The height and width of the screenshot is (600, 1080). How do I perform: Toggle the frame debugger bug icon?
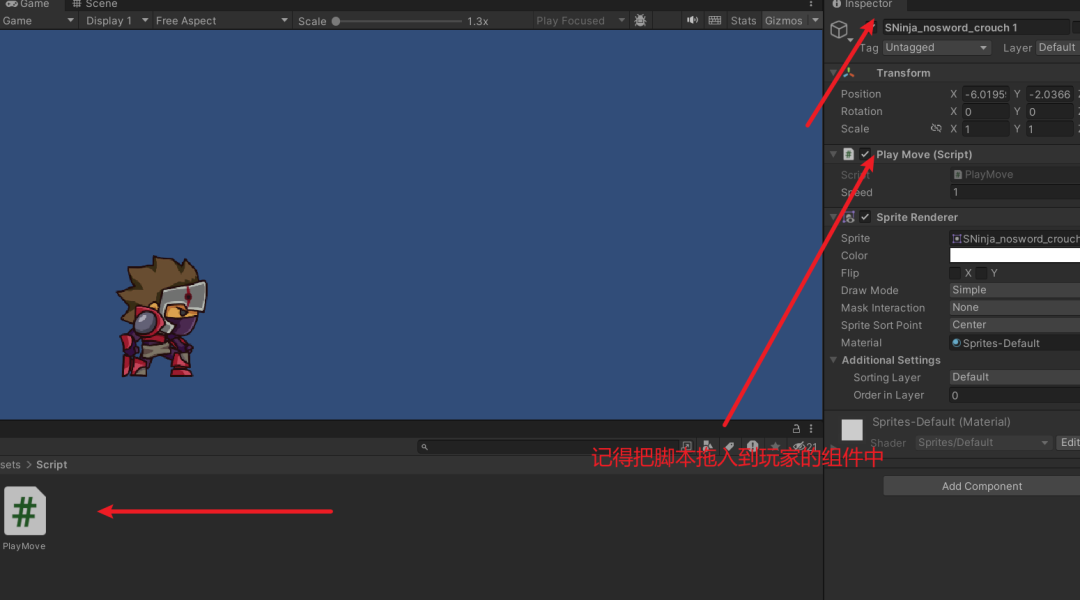641,21
